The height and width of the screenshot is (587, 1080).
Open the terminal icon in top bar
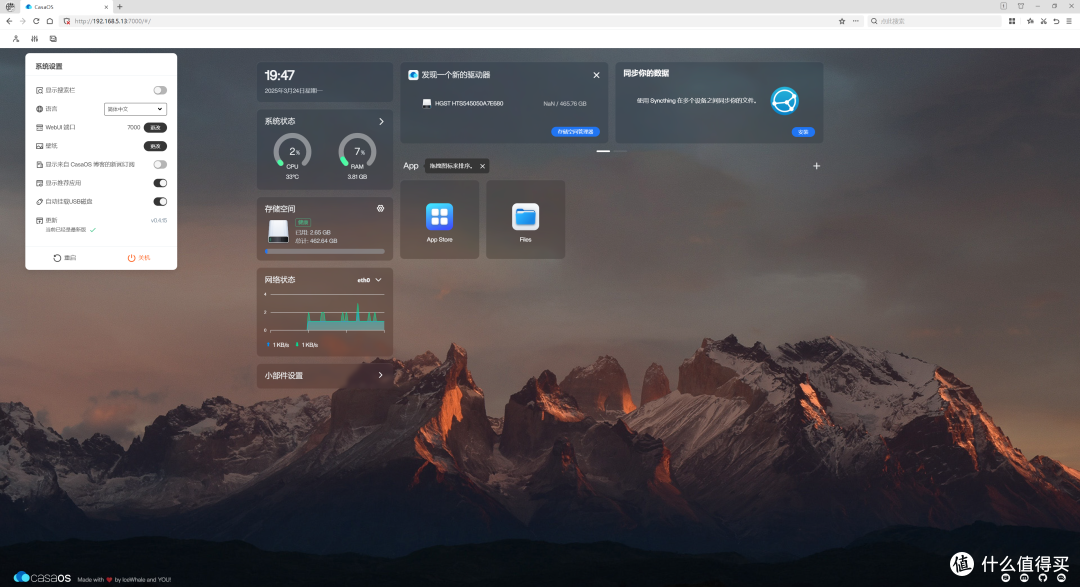pos(53,39)
